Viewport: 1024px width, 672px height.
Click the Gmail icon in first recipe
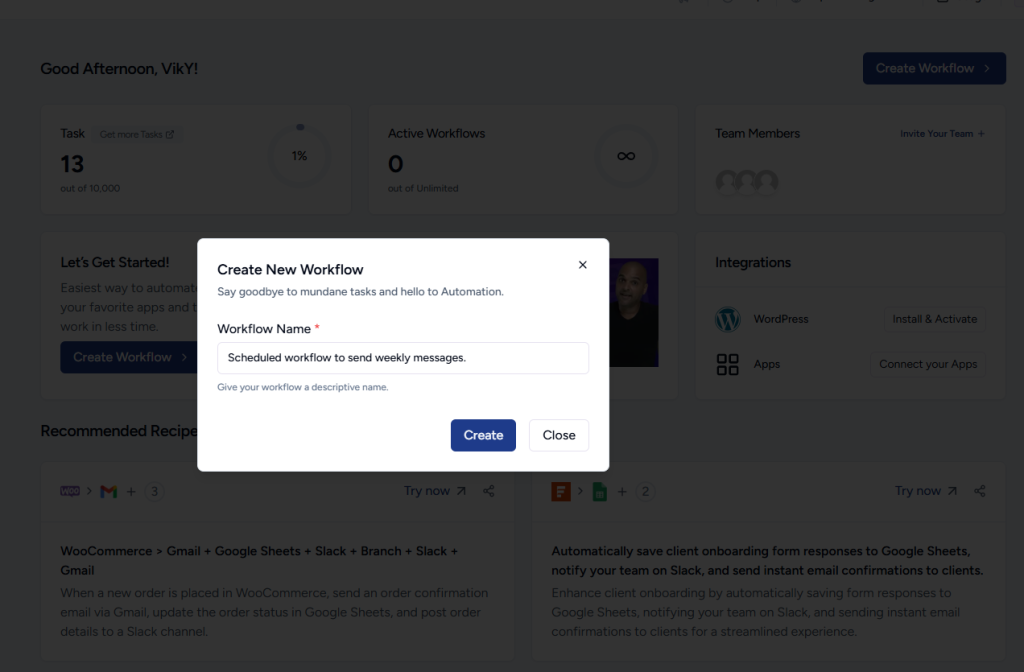(109, 491)
